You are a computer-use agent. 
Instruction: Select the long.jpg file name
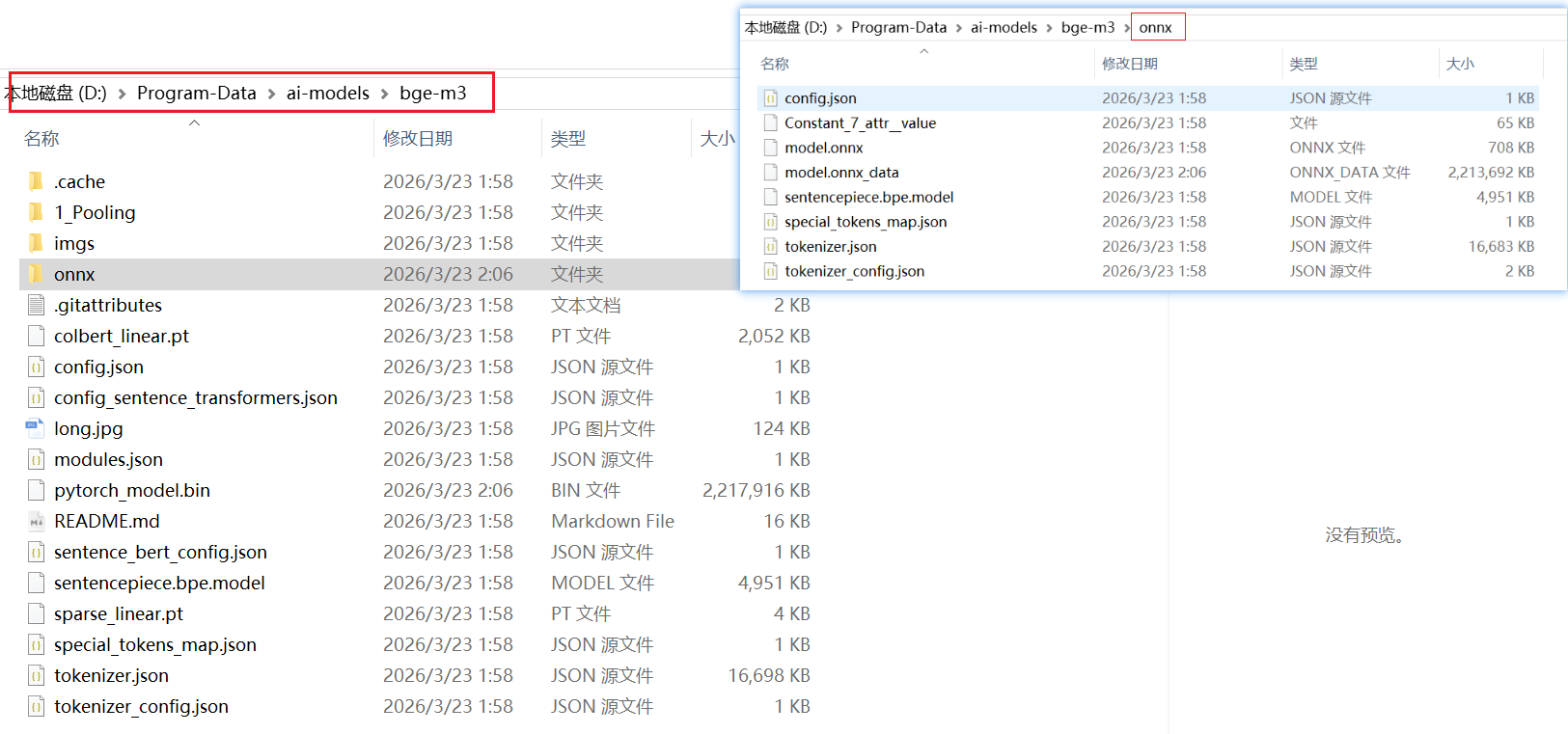(x=89, y=428)
